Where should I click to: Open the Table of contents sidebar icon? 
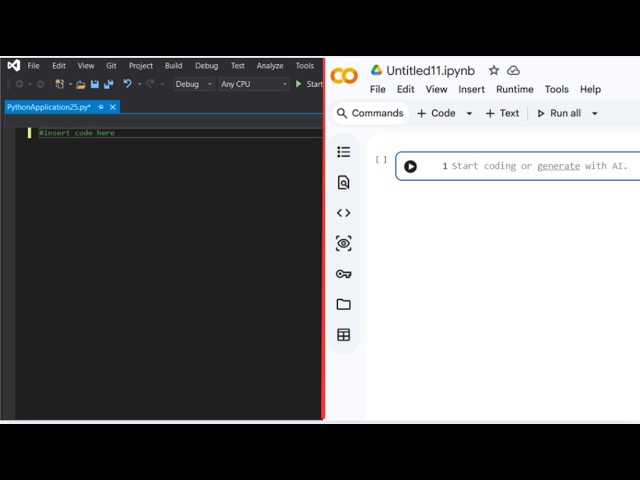344,152
